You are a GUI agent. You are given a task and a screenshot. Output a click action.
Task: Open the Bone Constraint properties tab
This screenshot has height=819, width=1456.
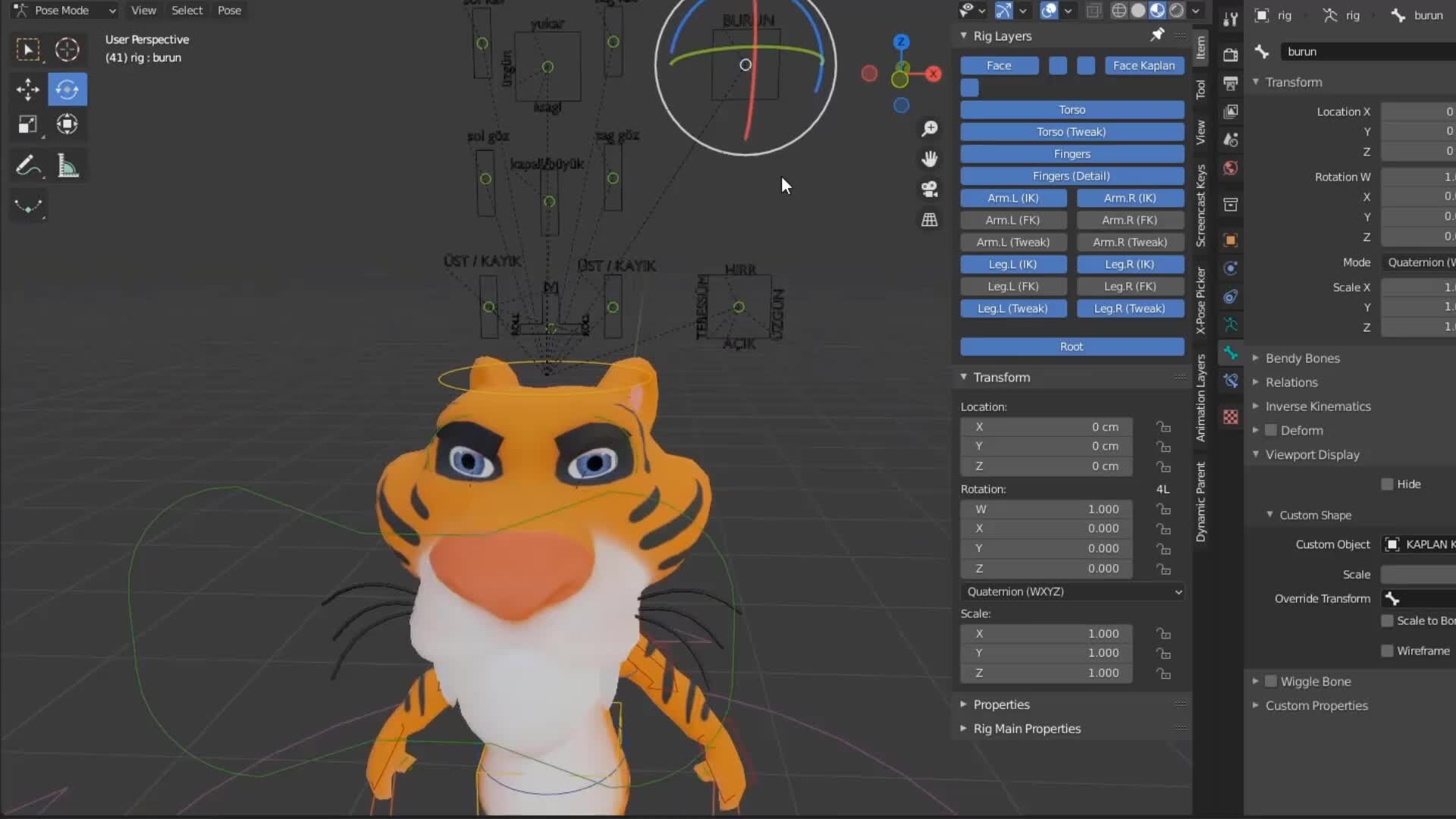pyautogui.click(x=1231, y=380)
